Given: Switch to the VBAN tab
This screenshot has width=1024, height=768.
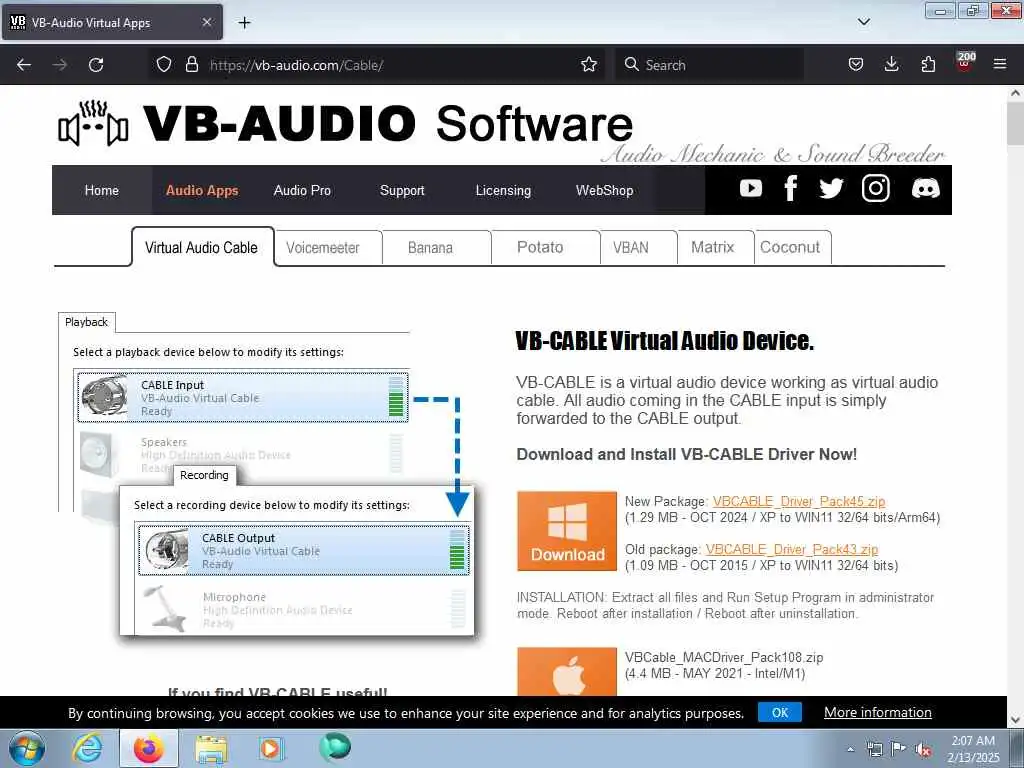Looking at the screenshot, I should pyautogui.click(x=630, y=248).
